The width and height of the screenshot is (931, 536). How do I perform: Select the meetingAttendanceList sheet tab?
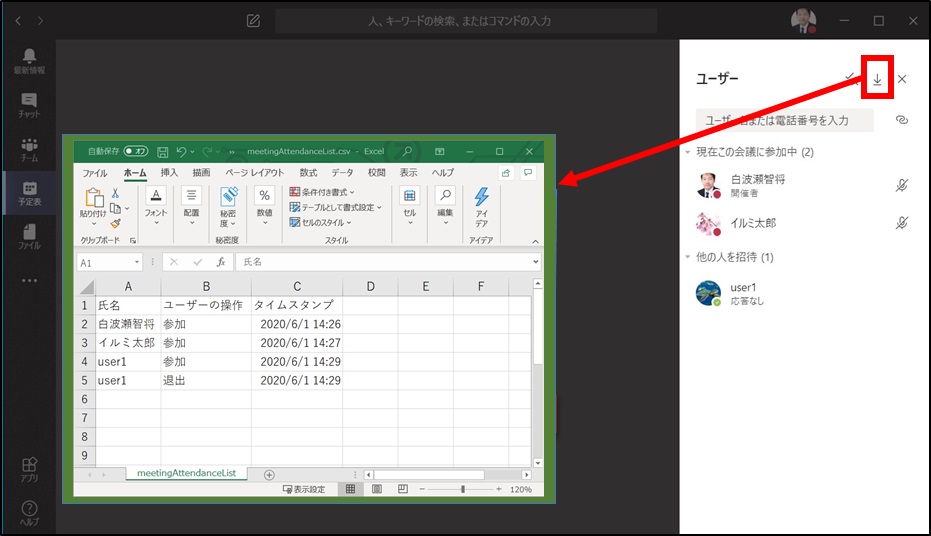186,473
